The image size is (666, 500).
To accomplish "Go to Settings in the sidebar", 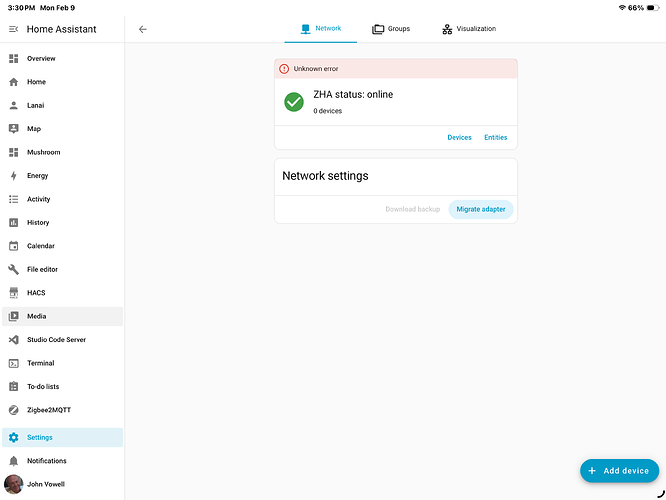I will 40,437.
